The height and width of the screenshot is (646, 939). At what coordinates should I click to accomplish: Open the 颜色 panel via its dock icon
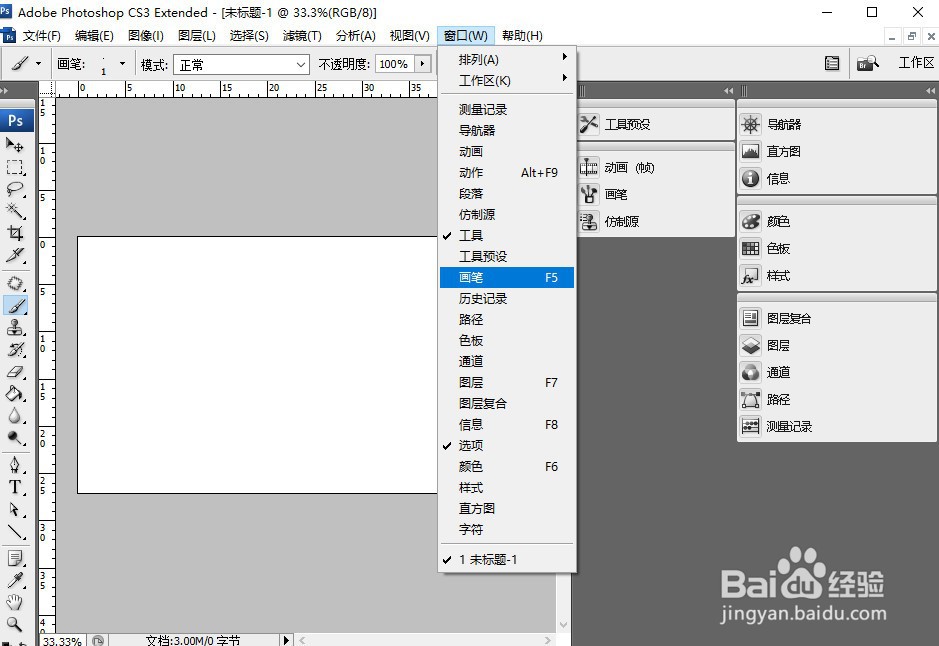pyautogui.click(x=750, y=220)
